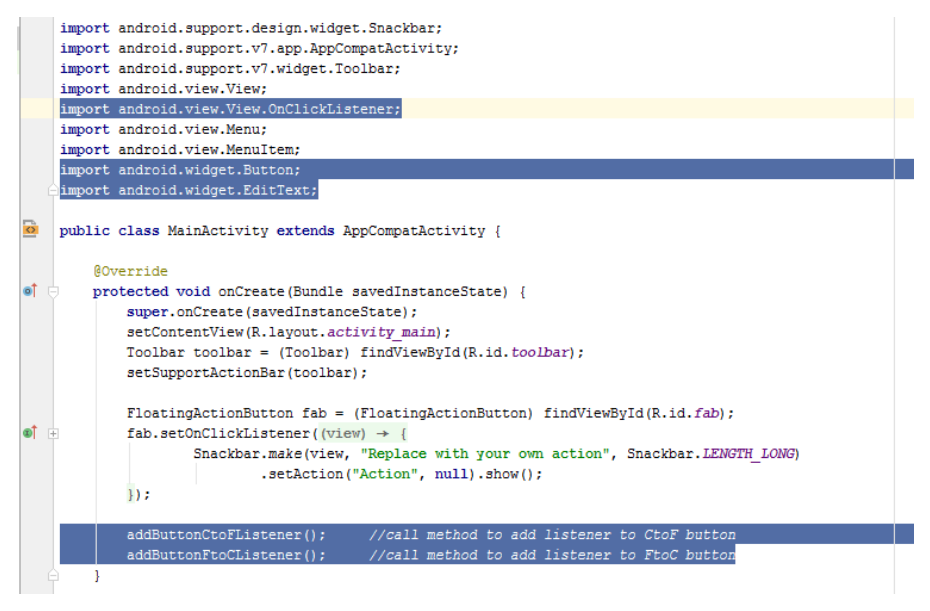Click the super.onCreate(savedInstanceState) call
The image size is (930, 611).
(x=272, y=312)
